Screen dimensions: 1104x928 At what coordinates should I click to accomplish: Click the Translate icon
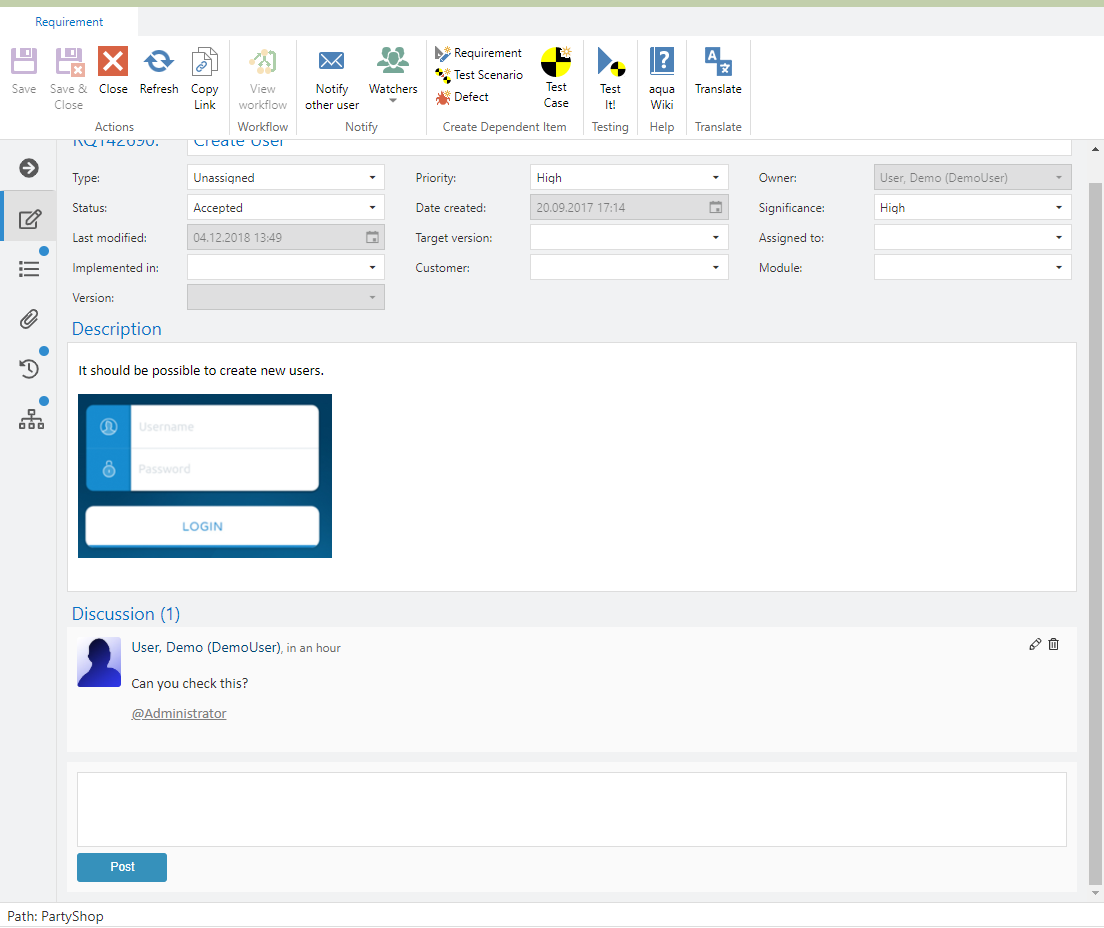(718, 63)
